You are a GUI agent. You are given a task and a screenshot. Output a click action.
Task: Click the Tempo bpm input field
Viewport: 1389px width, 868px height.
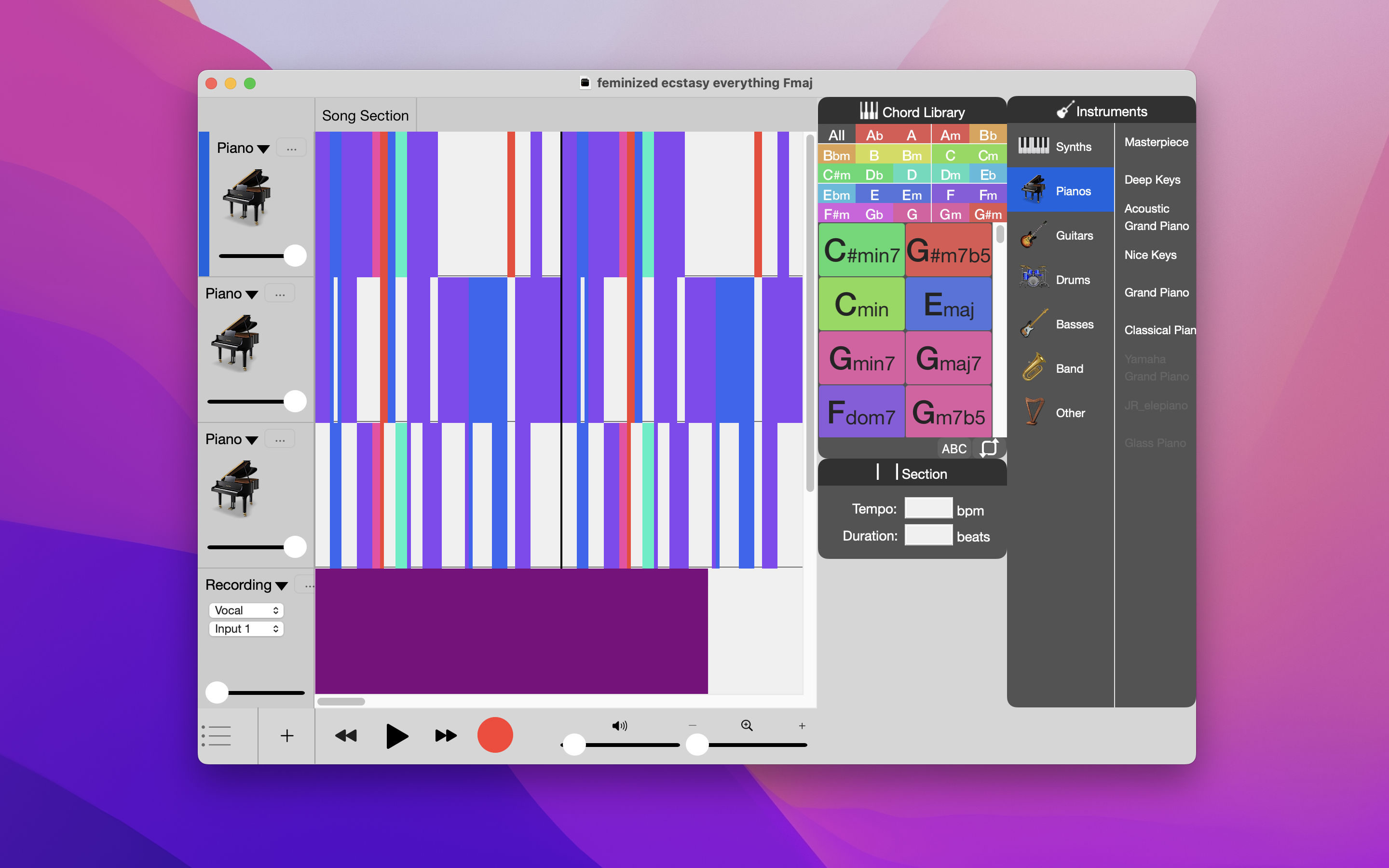pyautogui.click(x=928, y=509)
